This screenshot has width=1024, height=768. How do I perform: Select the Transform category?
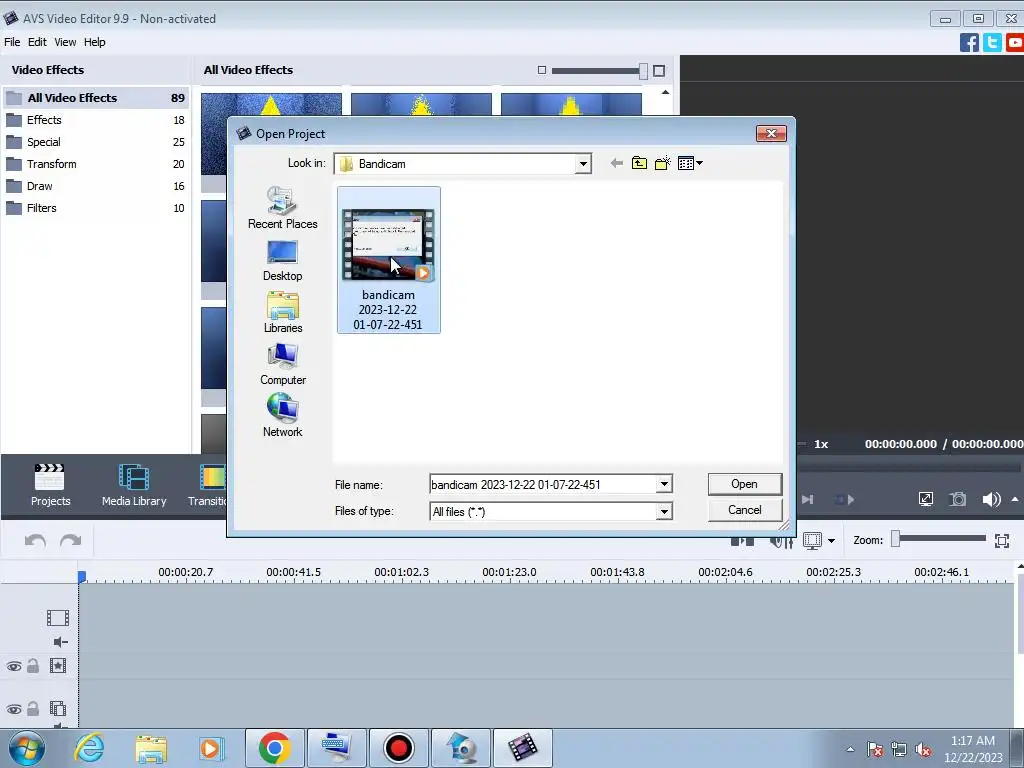pos(96,164)
